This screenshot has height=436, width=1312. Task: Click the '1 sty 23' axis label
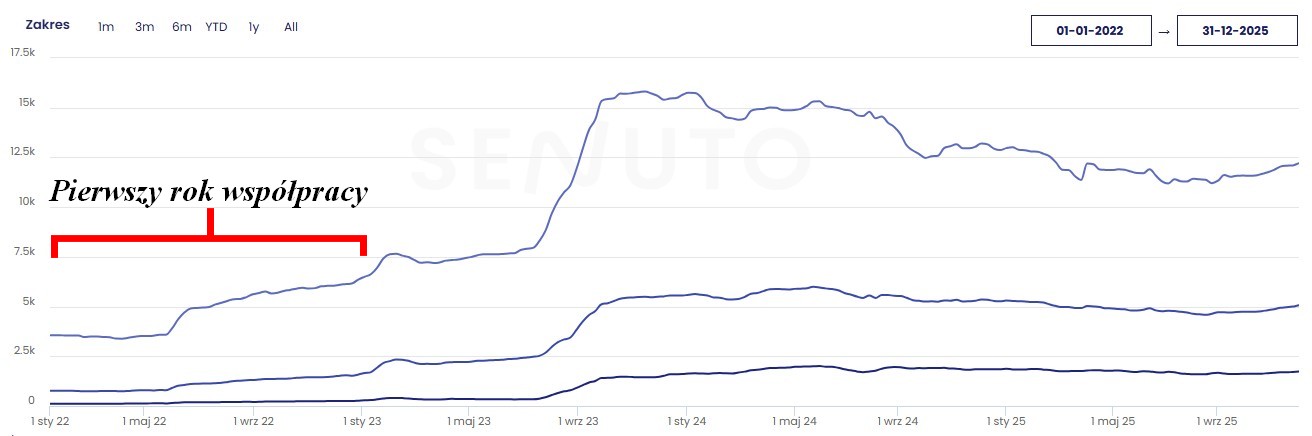click(x=362, y=421)
